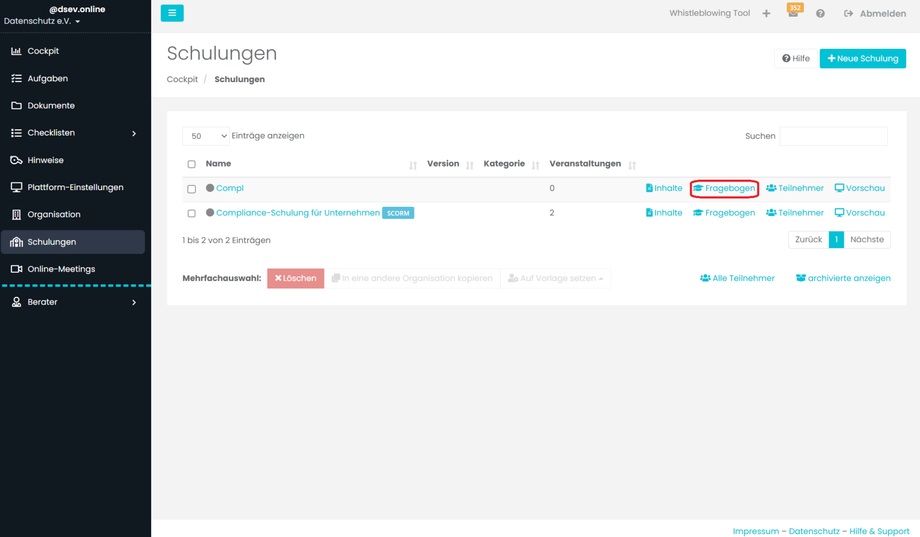Click the question mark help icon in top bar

tap(820, 13)
